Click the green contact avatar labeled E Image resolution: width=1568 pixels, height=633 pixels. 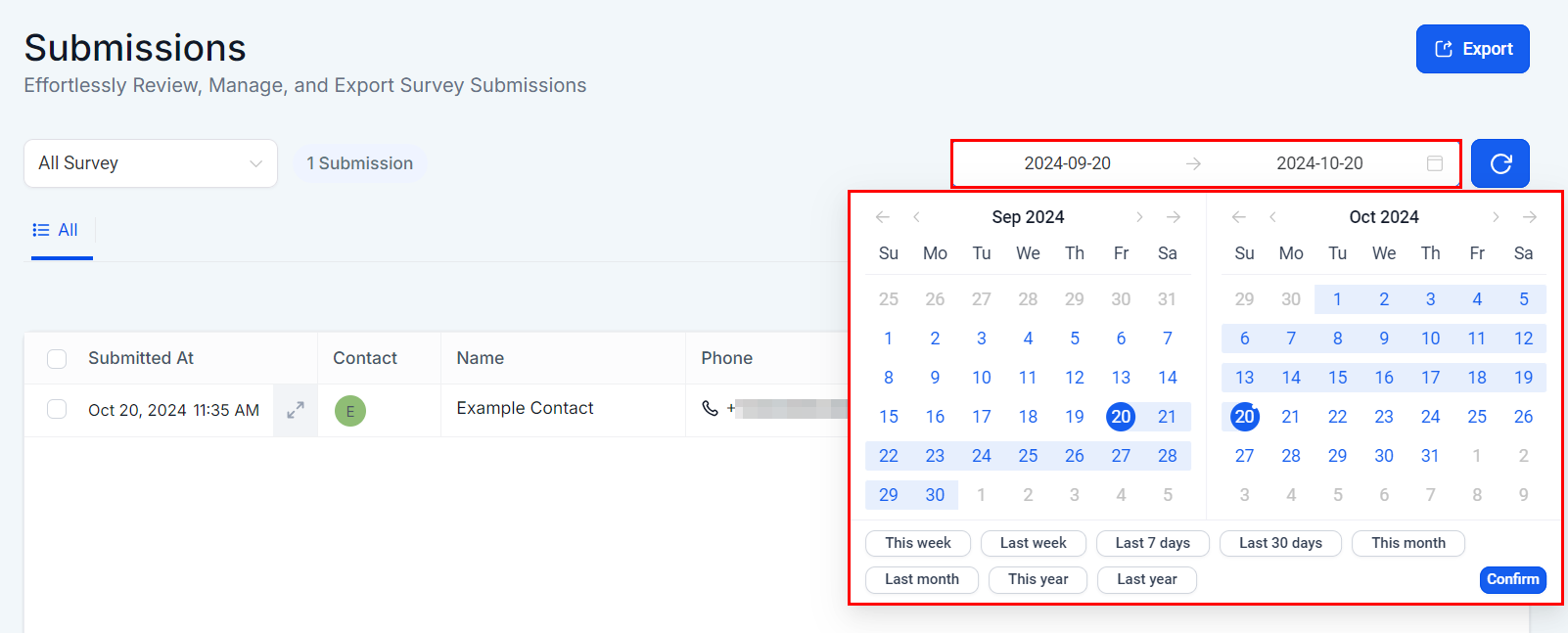coord(349,411)
